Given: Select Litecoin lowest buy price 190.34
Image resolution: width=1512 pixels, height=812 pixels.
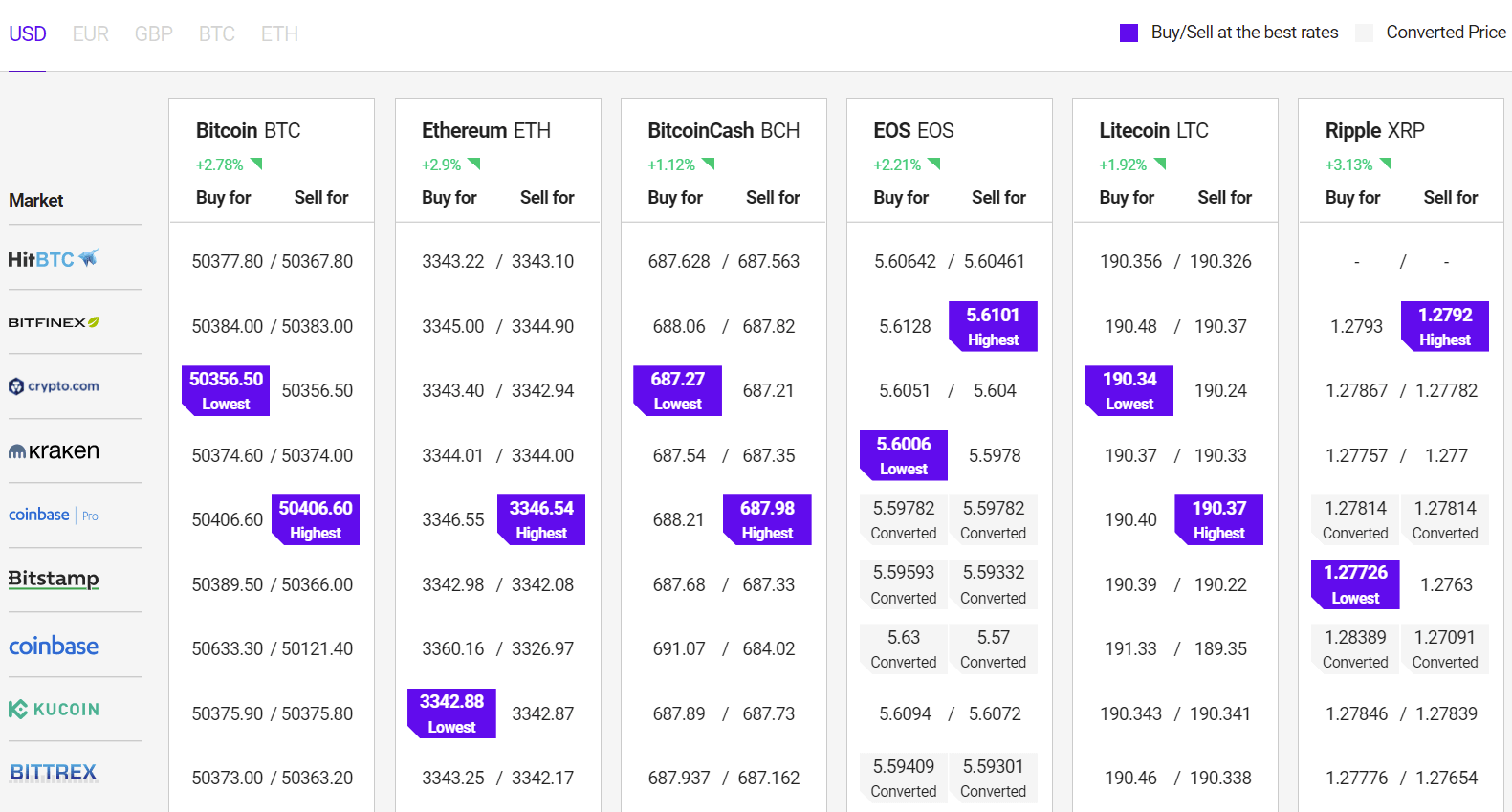Looking at the screenshot, I should coord(1129,390).
